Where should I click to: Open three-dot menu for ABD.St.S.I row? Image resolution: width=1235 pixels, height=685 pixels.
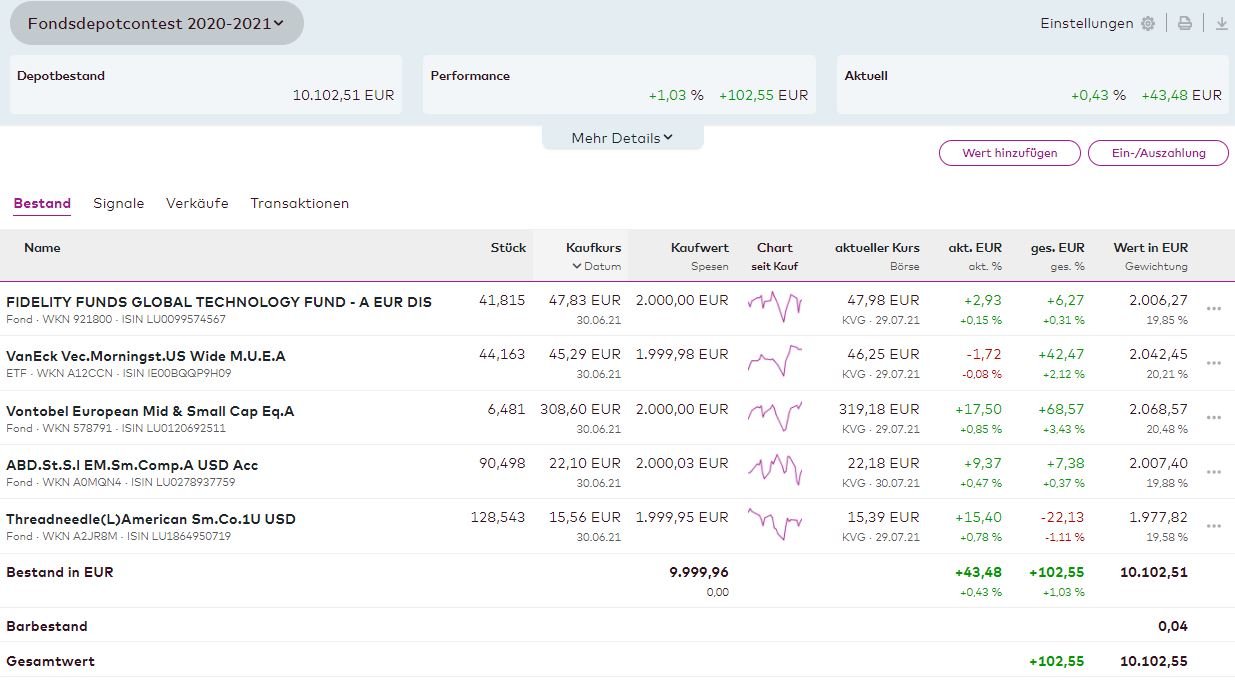1214,472
